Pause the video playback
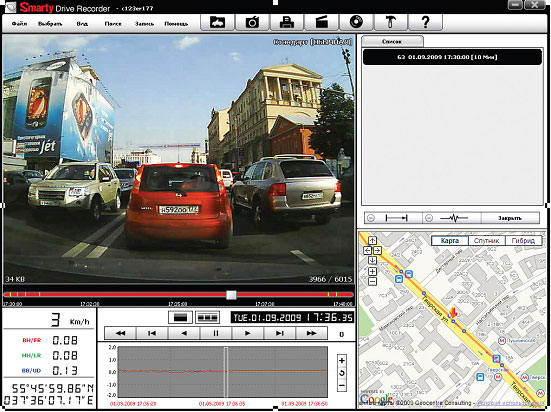 click(x=216, y=333)
